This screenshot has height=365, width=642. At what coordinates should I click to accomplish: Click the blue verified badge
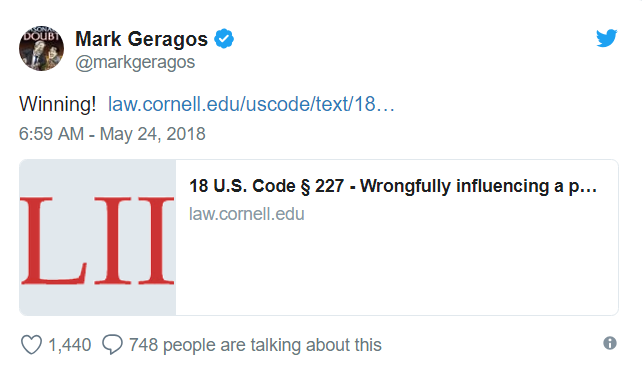point(224,39)
